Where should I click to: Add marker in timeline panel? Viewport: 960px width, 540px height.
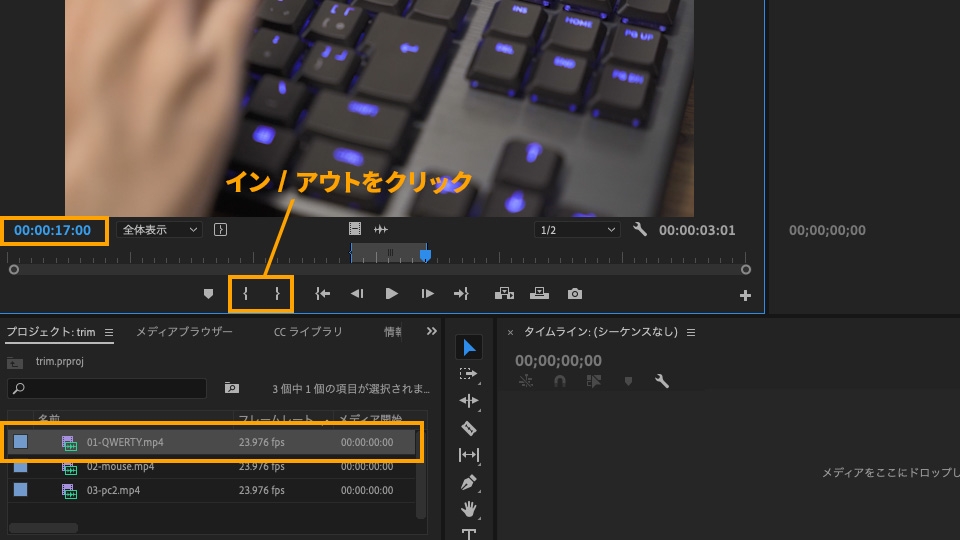tap(628, 381)
